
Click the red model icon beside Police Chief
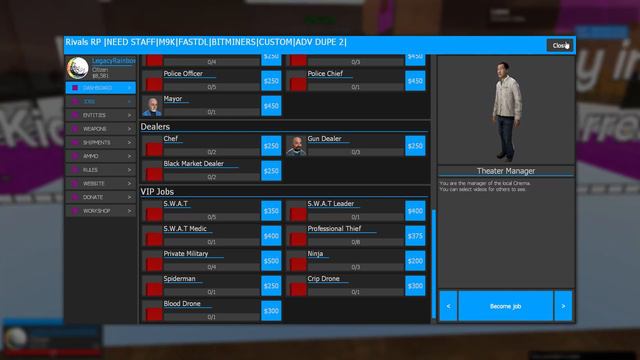(298, 84)
